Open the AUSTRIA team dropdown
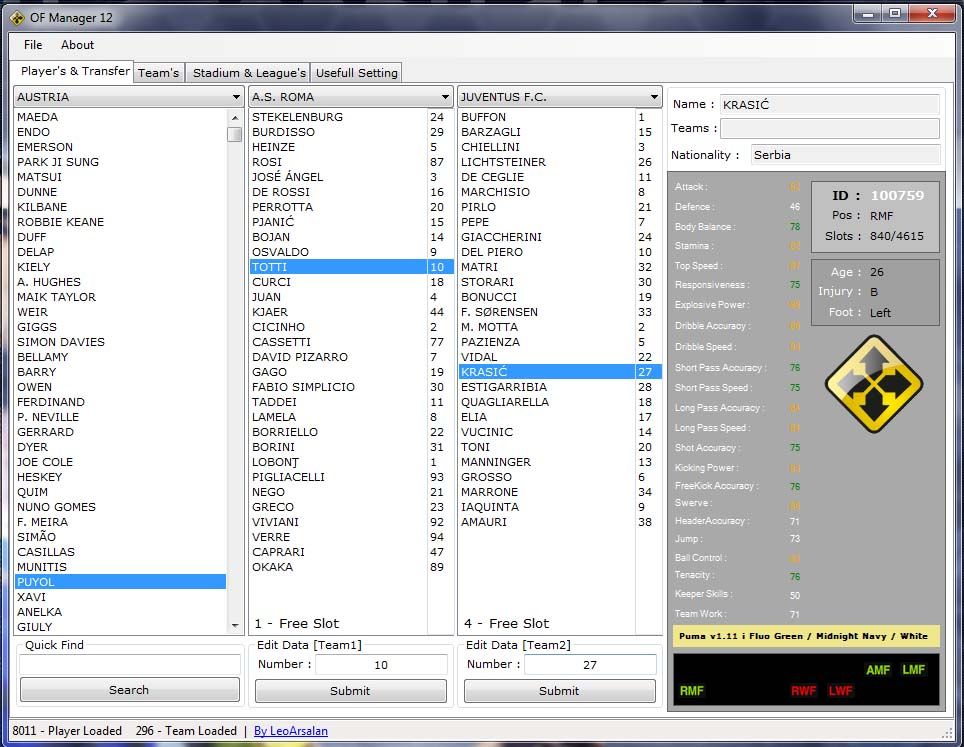Viewport: 964px width, 747px height. pyautogui.click(x=236, y=97)
